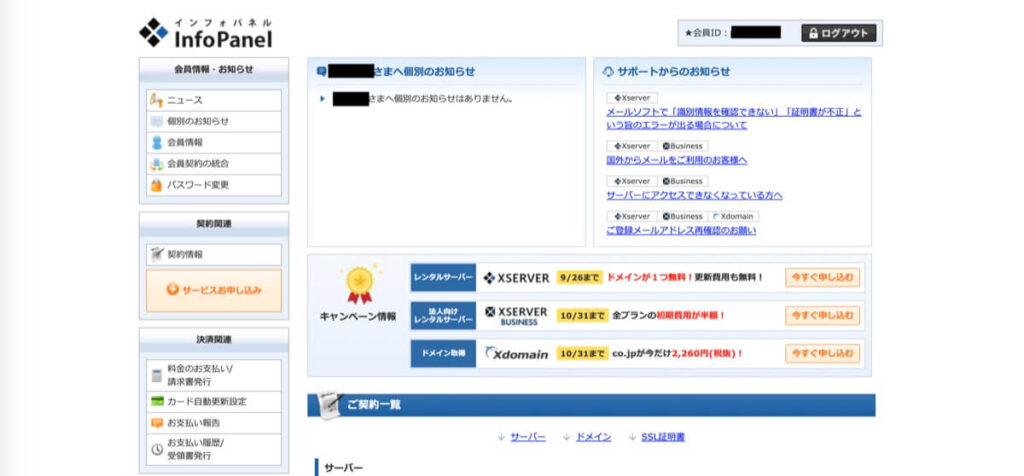Click the 個別のお知らせ envelope icon
1024x476 pixels.
(x=157, y=121)
